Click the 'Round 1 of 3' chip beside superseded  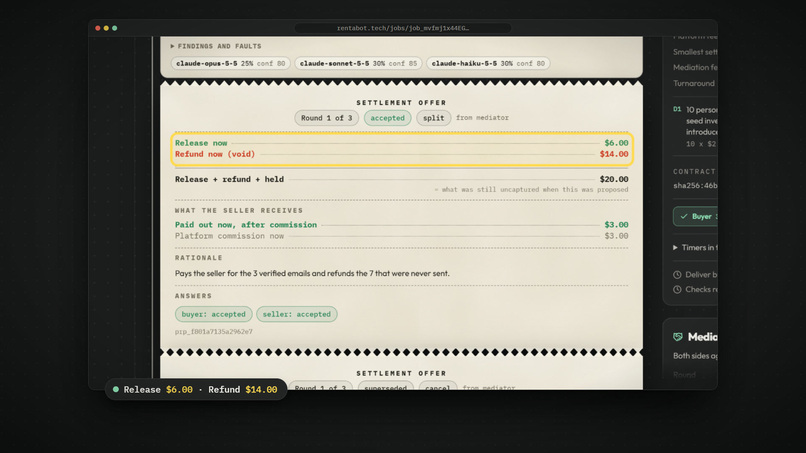(x=320, y=387)
